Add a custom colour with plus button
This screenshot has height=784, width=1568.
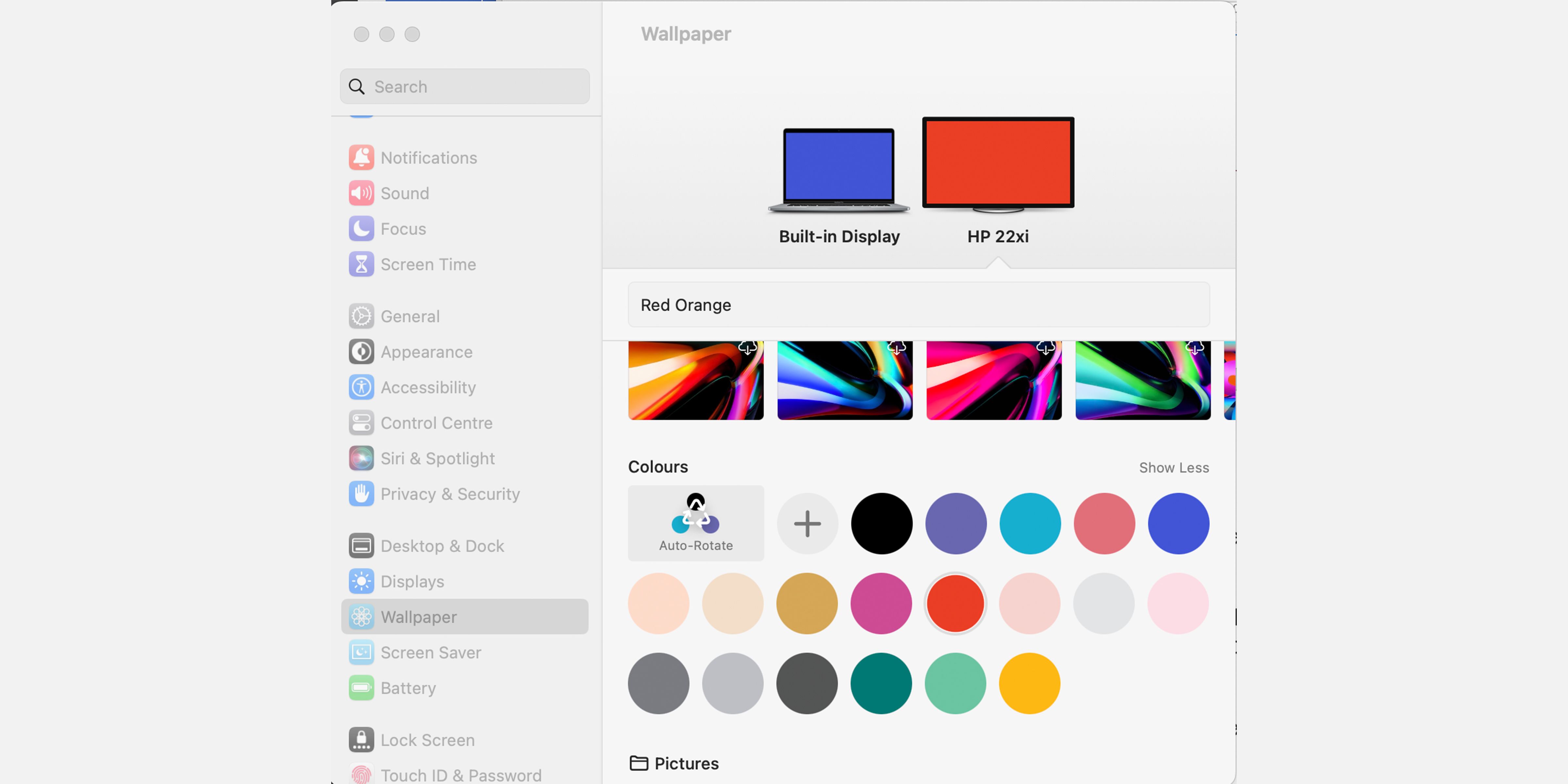807,523
